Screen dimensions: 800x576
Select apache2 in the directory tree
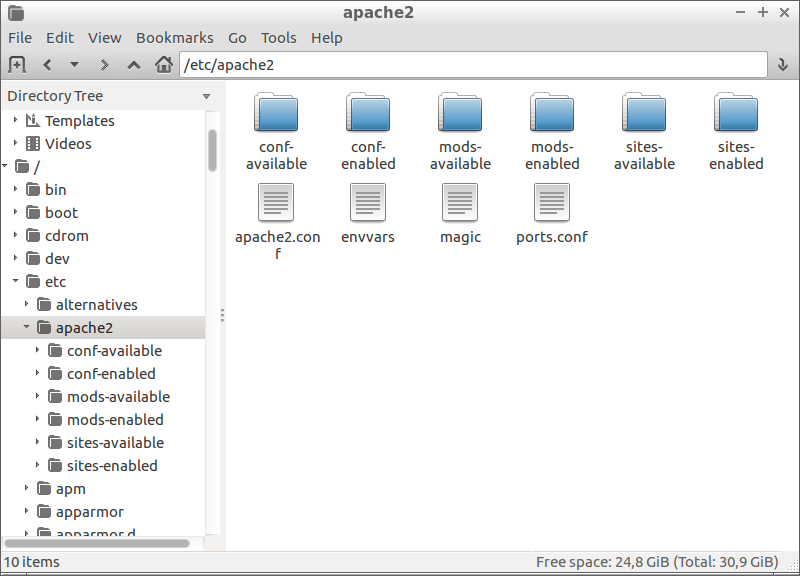point(85,328)
